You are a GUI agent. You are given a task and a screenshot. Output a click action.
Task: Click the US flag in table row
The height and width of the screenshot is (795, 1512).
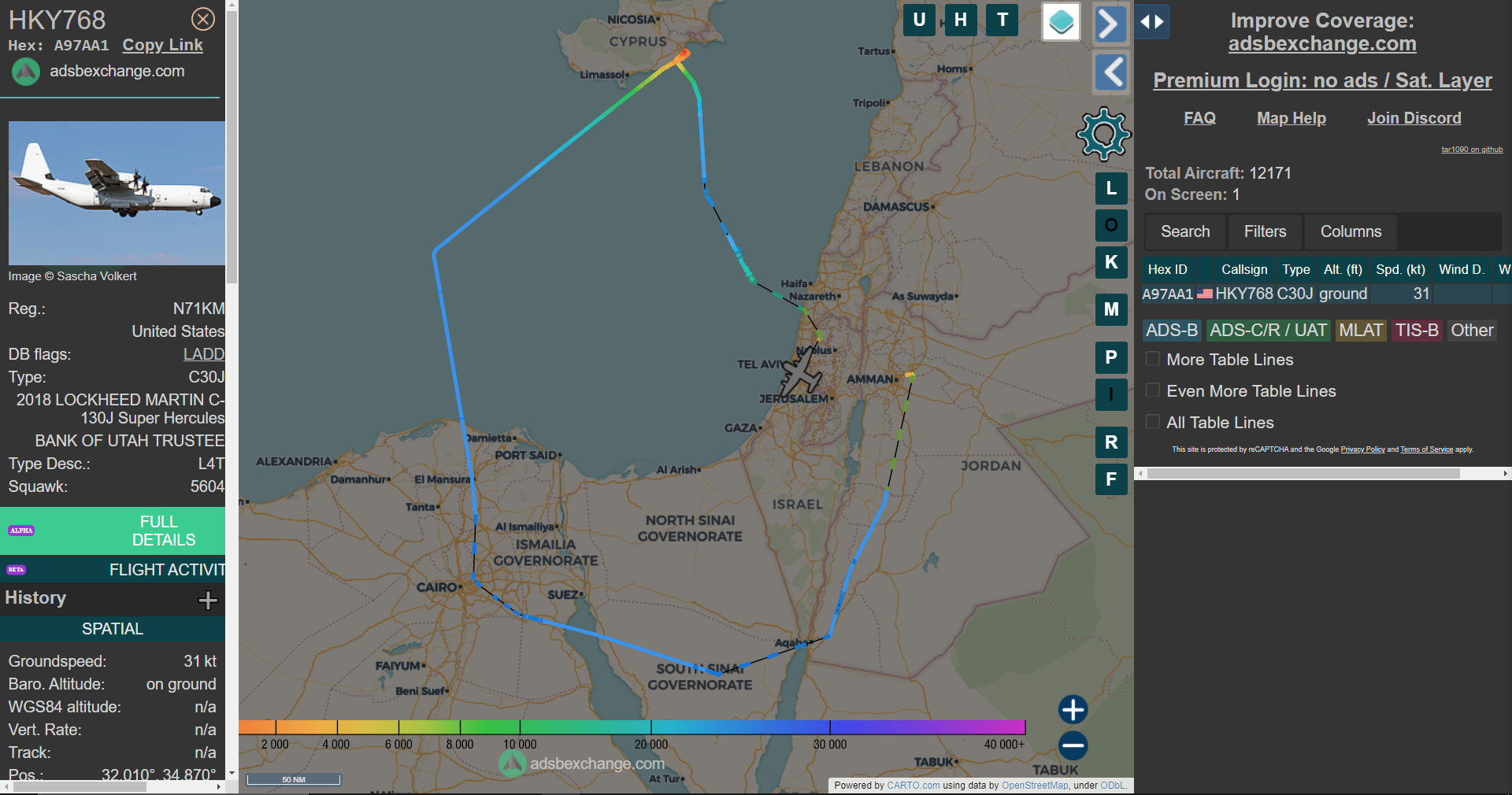(1205, 294)
